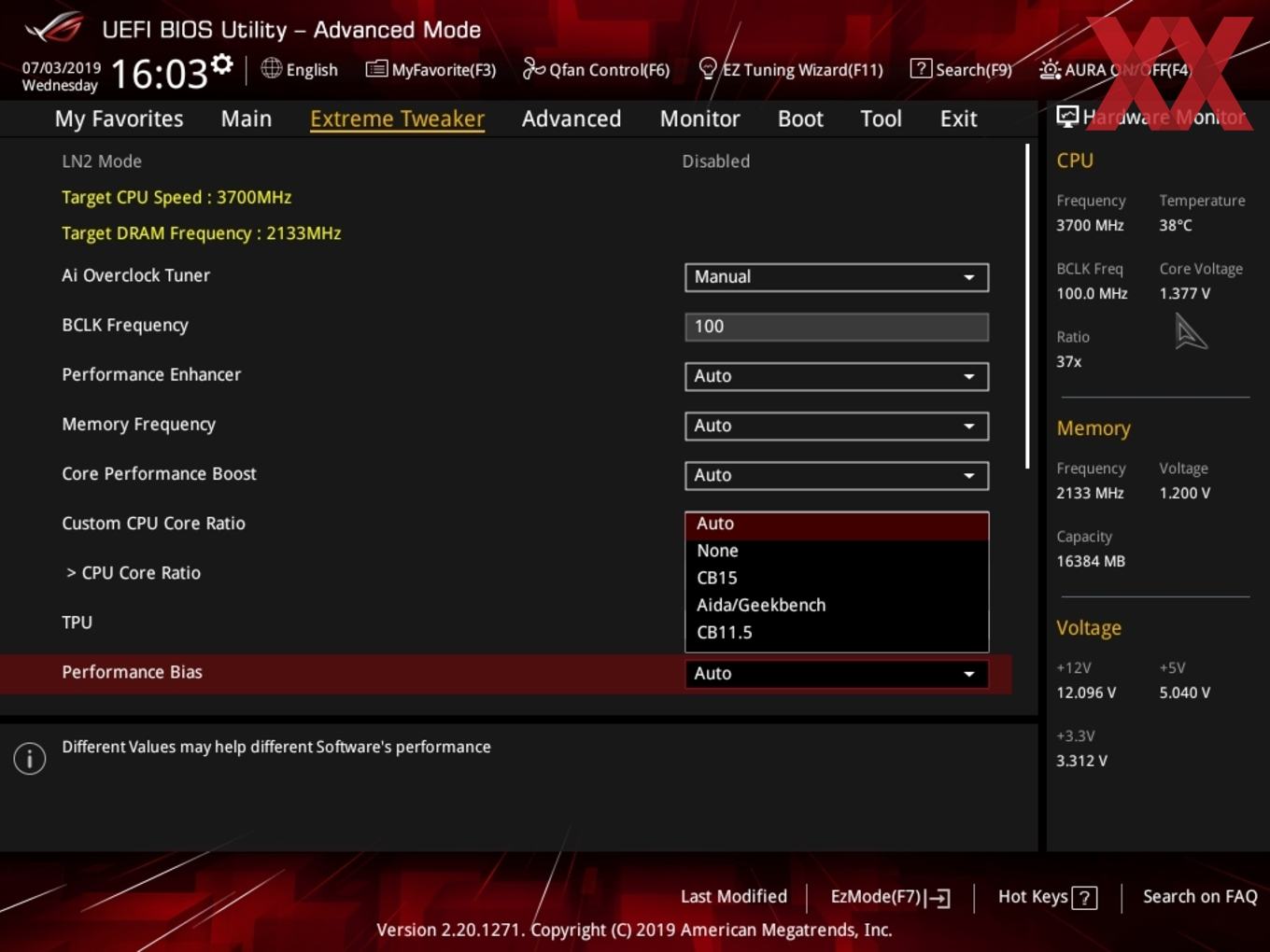Expand CPU Core Ratio submenu
Screen dimensions: 1270x952
point(133,573)
